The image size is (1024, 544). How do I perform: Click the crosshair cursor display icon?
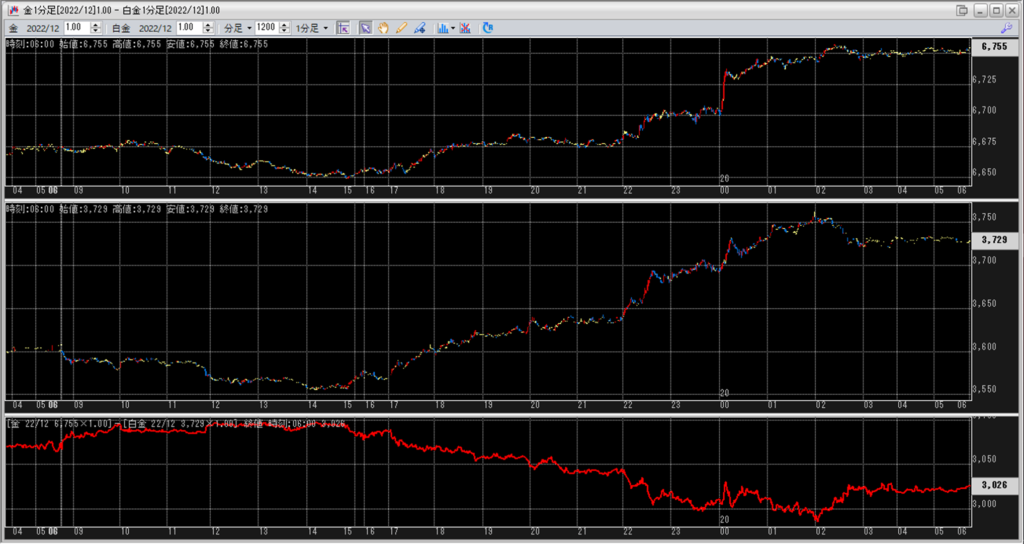(x=343, y=28)
